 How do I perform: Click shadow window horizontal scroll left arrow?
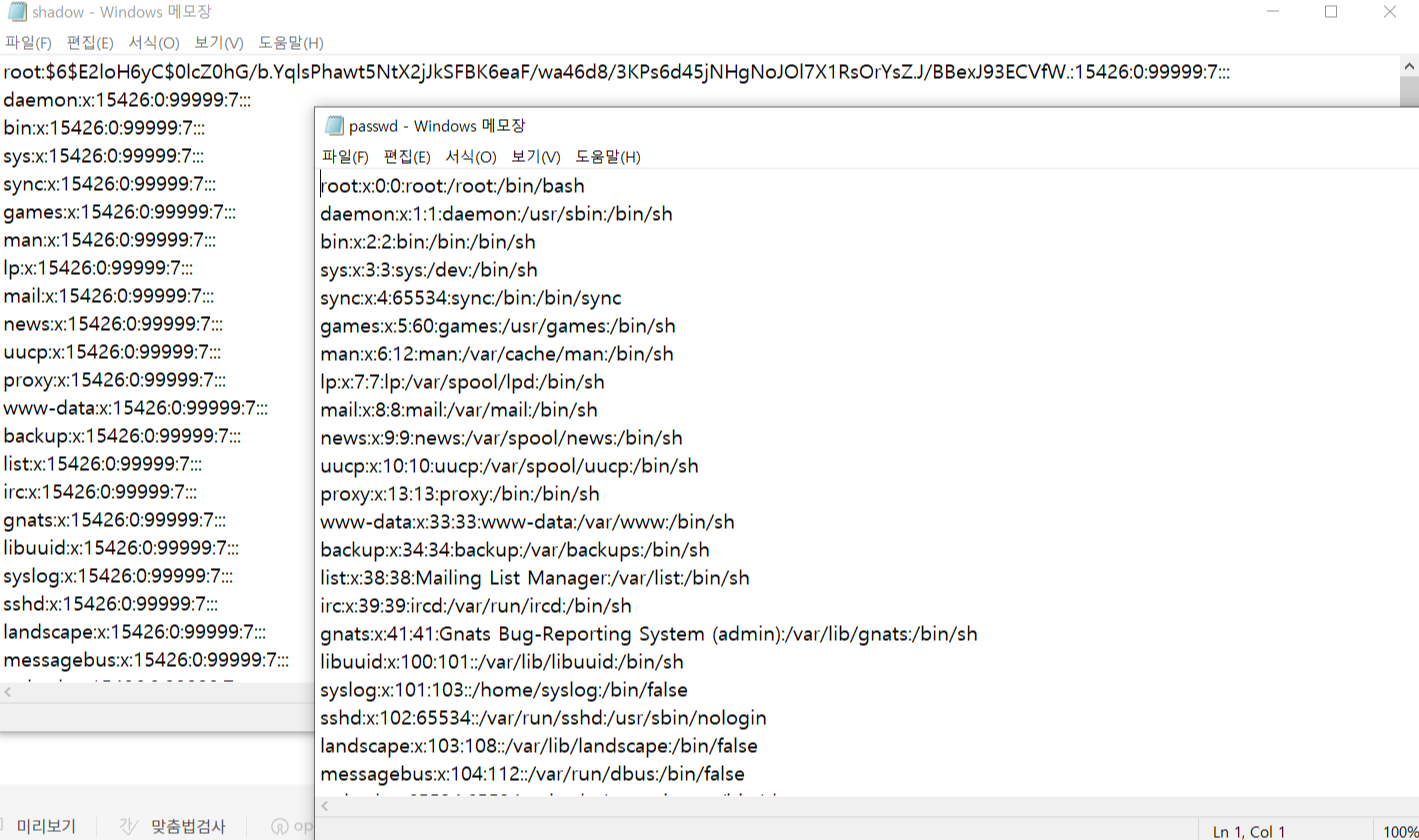(x=8, y=691)
